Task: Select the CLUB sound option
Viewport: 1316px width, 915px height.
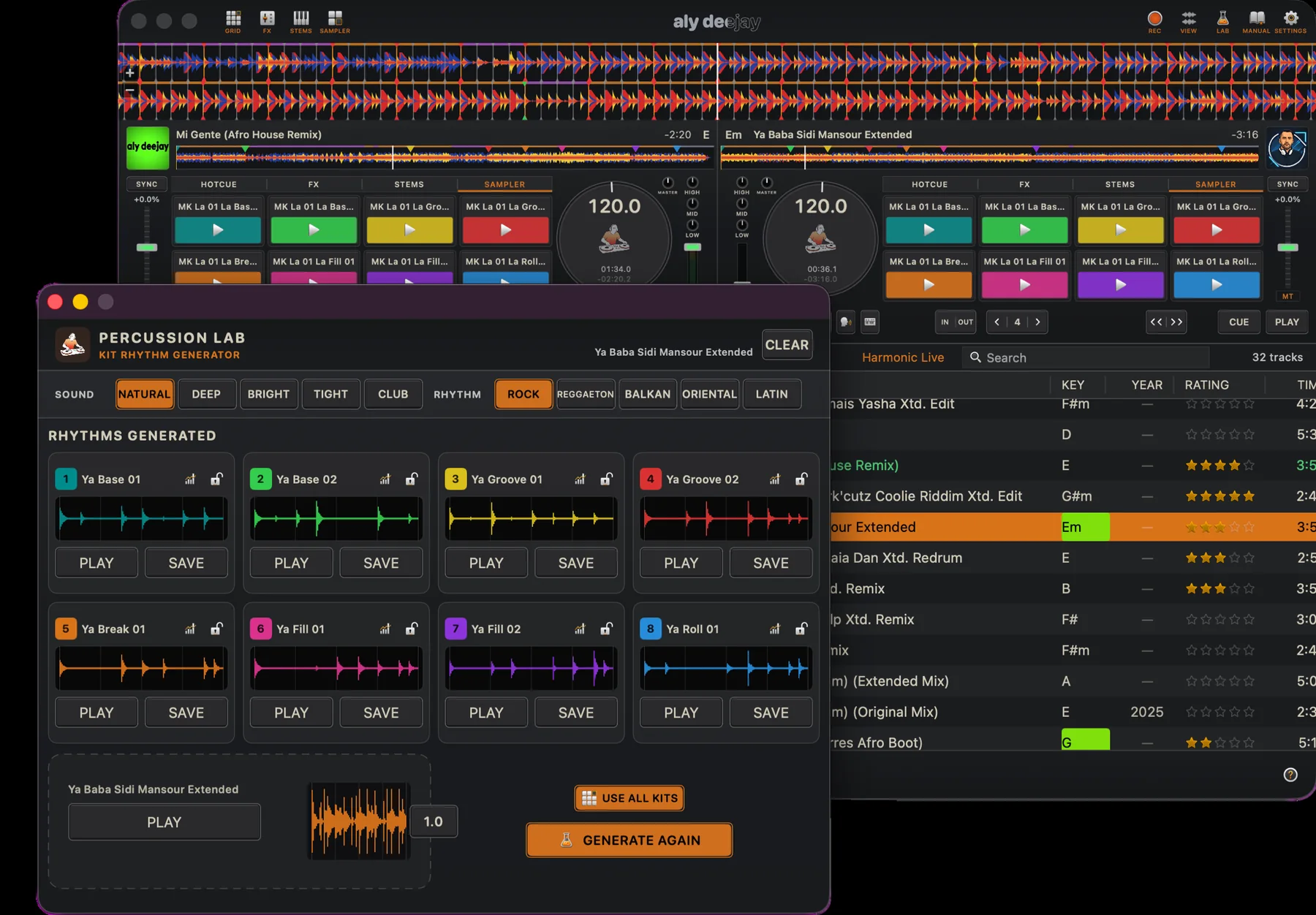Action: click(x=393, y=394)
